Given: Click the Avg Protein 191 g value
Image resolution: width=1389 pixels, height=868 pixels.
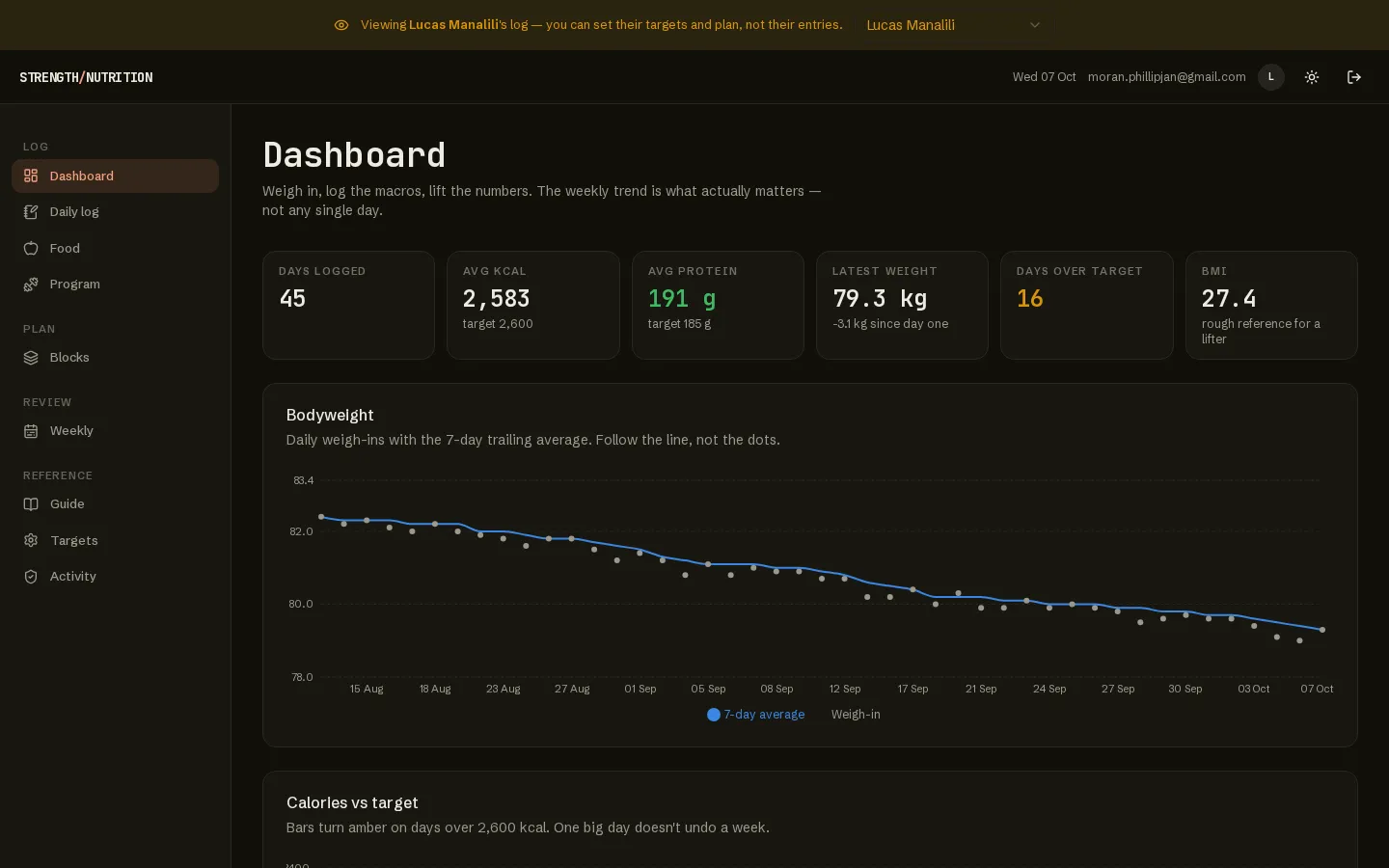Looking at the screenshot, I should [x=682, y=299].
